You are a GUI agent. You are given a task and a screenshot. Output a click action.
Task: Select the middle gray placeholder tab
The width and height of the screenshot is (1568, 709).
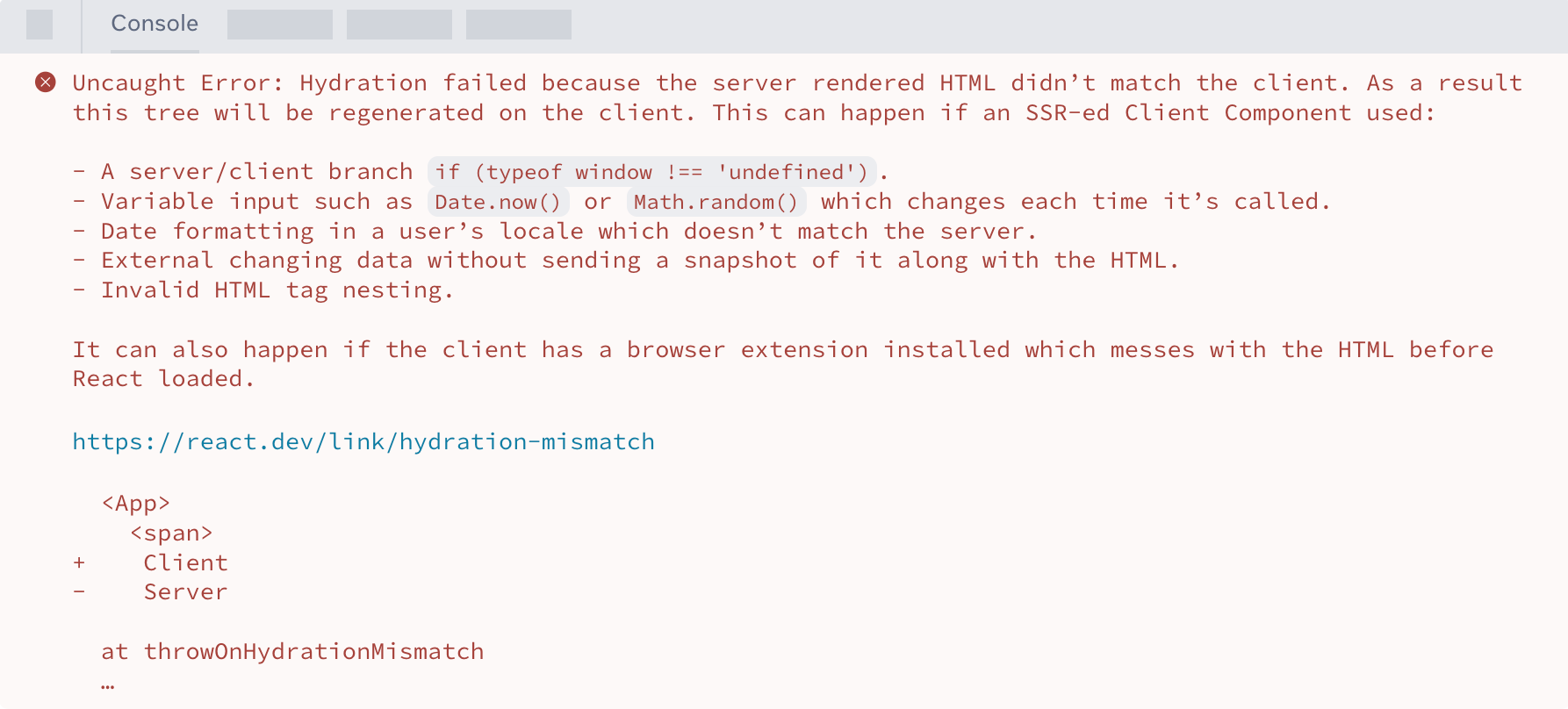tap(399, 25)
